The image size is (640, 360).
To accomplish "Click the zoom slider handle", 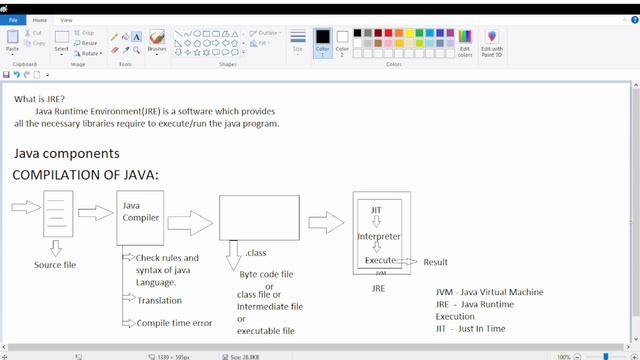I will pyautogui.click(x=606, y=357).
